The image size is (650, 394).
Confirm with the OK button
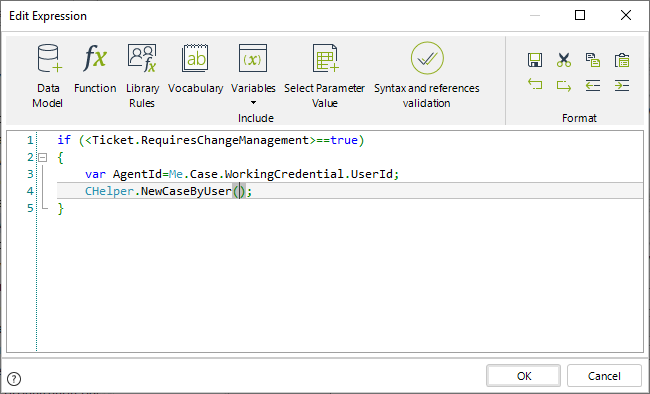(524, 376)
